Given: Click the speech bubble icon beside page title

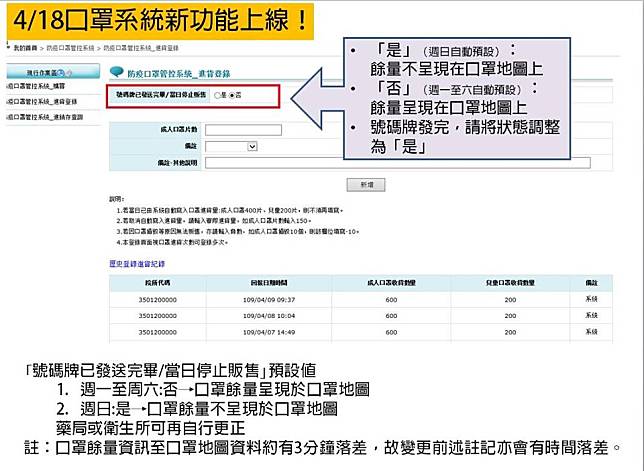Looking at the screenshot, I should tap(117, 73).
